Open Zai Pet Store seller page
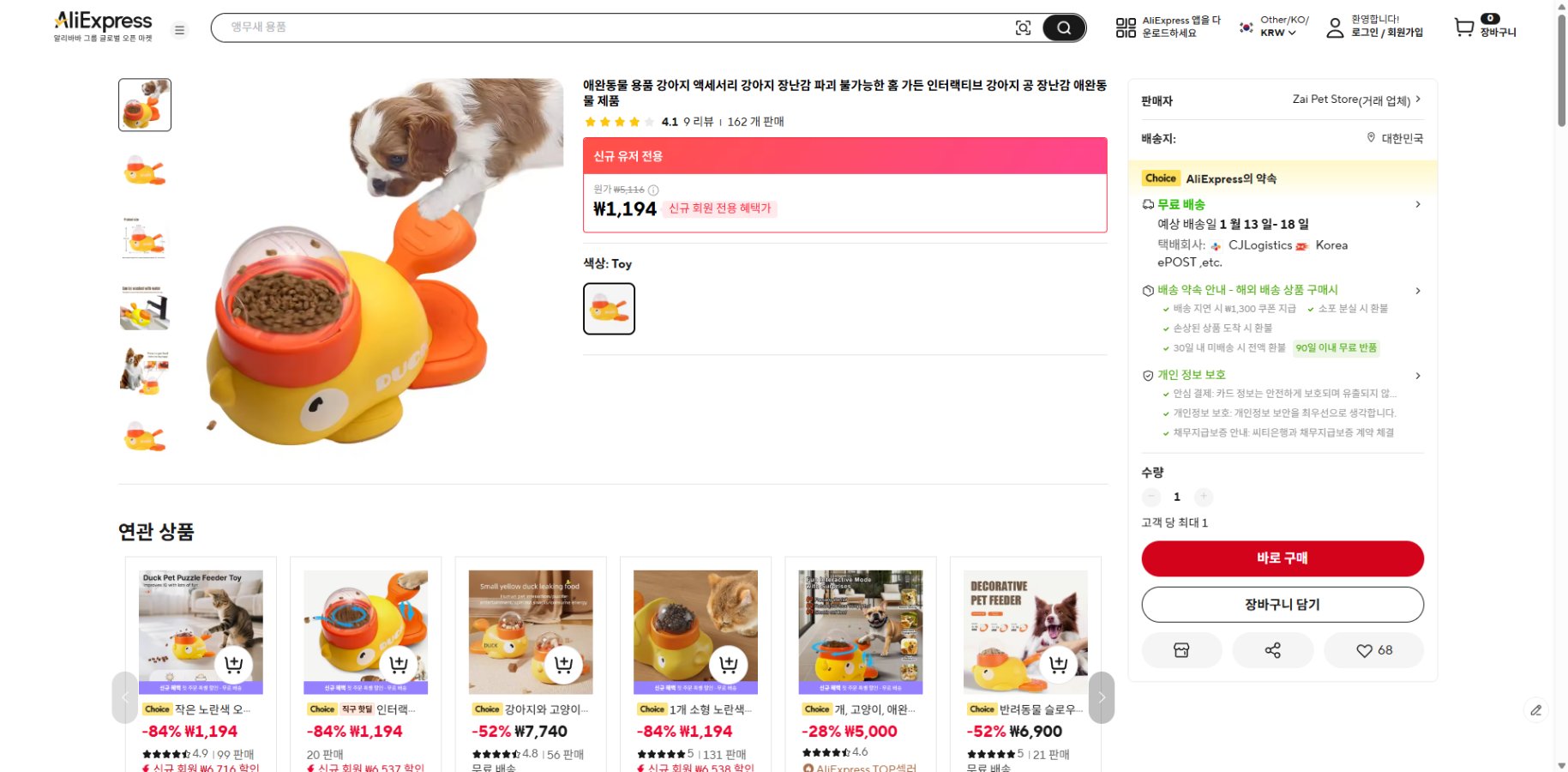1568x772 pixels. 1348,100
